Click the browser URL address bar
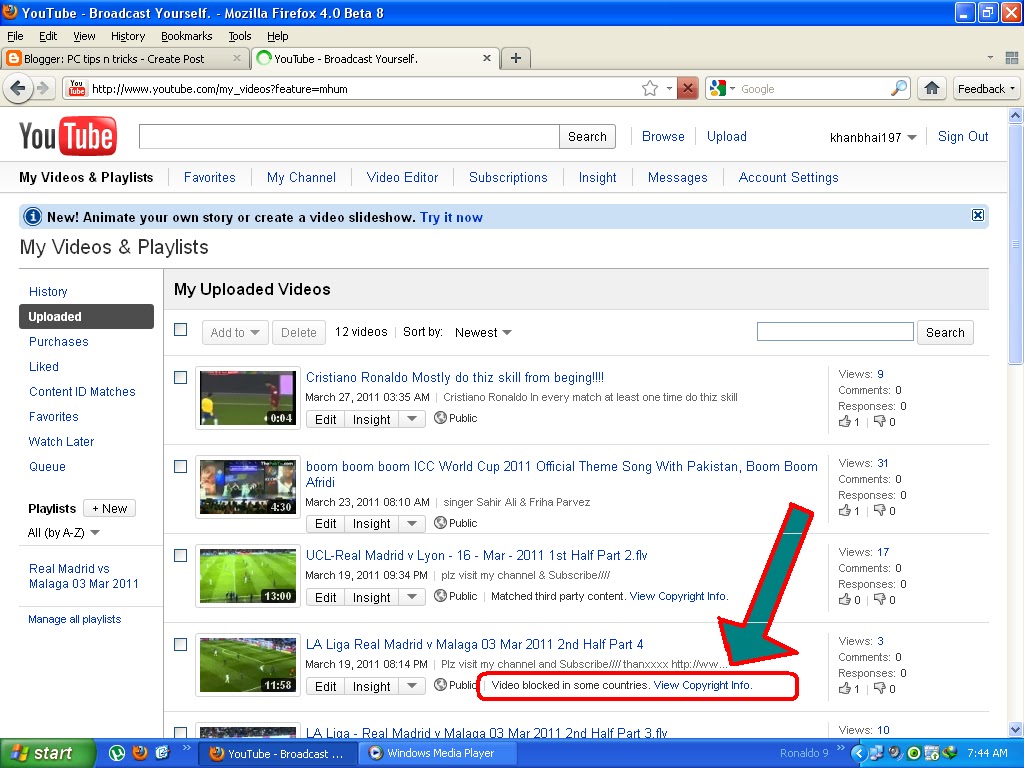The height and width of the screenshot is (768, 1024). pyautogui.click(x=362, y=88)
